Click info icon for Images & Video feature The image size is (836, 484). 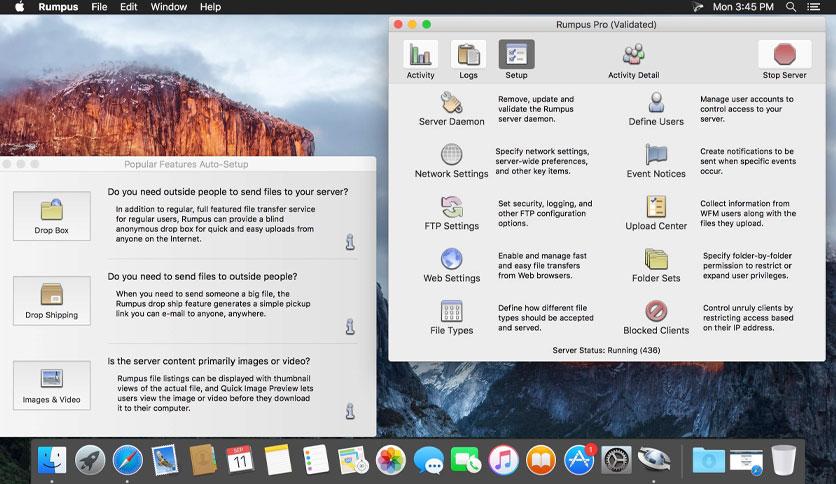click(x=350, y=411)
